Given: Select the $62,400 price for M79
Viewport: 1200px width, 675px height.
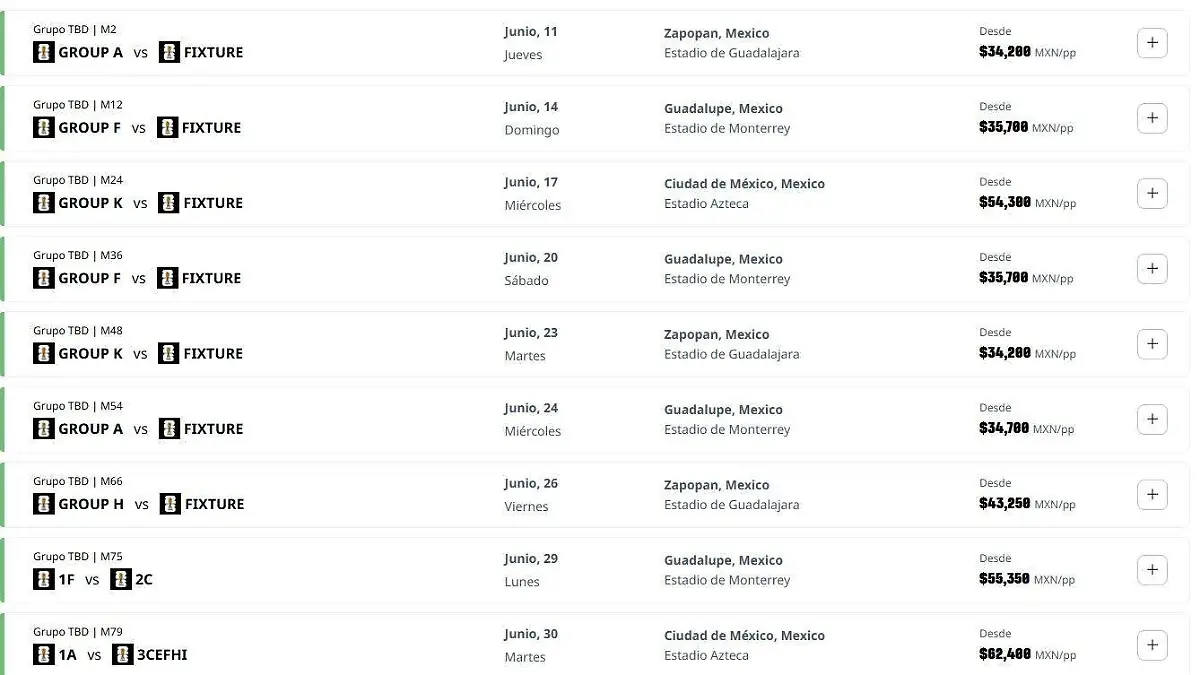Looking at the screenshot, I should click(x=1004, y=655).
